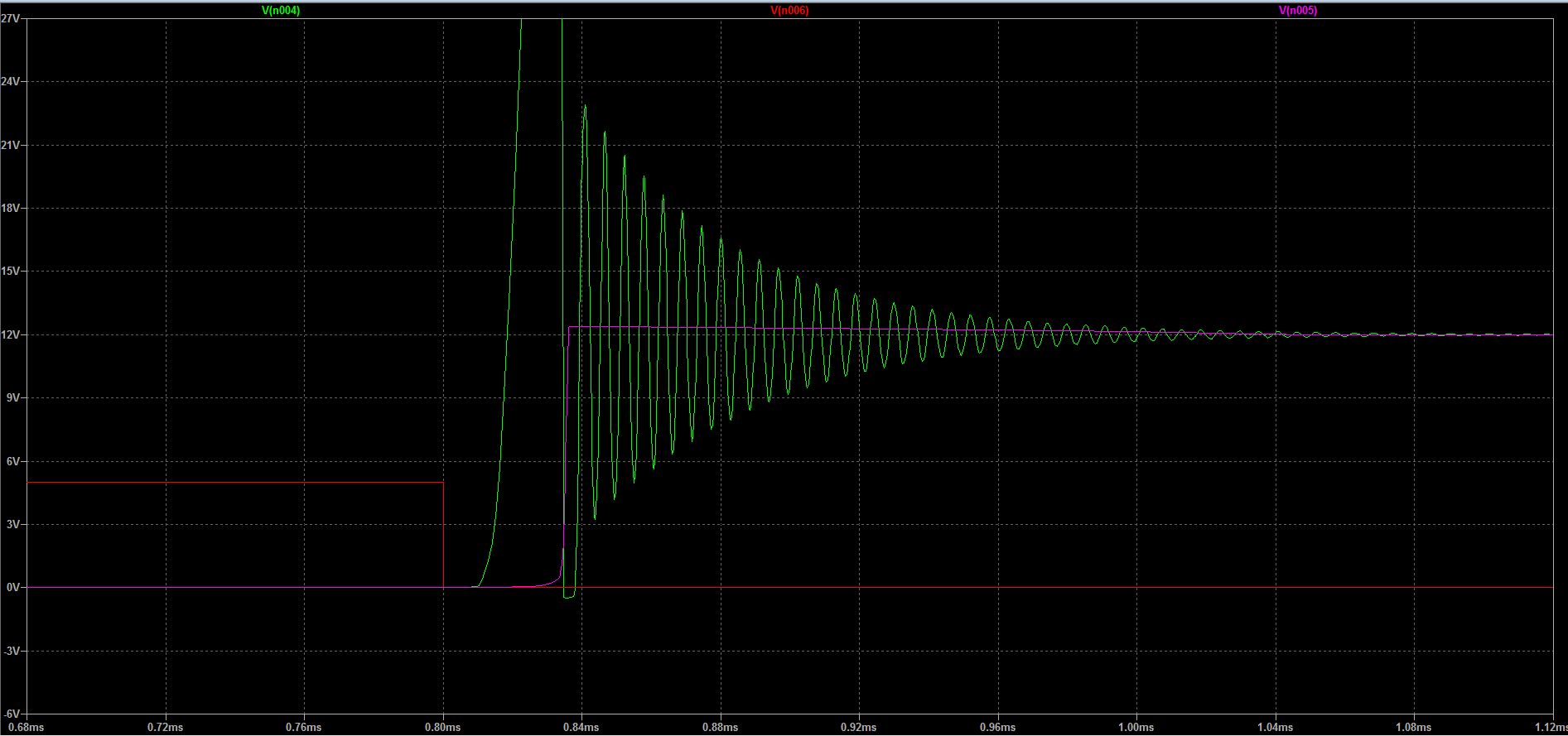The image size is (1568, 736).
Task: Click the green V(n004) trace label
Action: tap(281, 11)
